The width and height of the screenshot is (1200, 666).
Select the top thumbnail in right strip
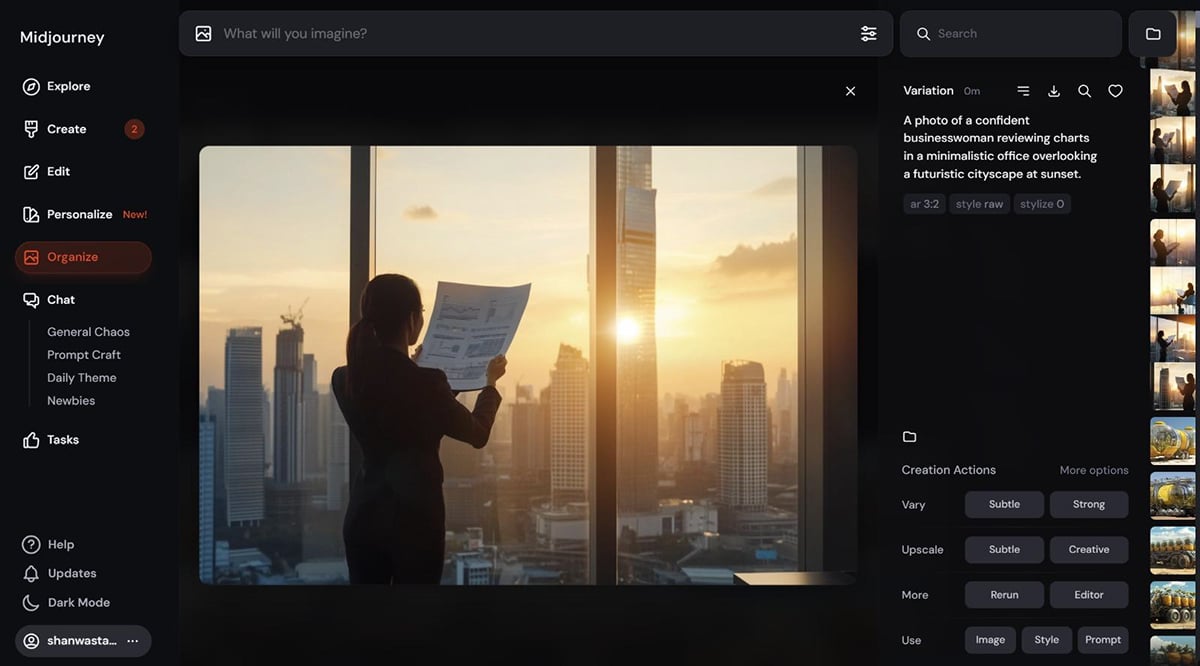[1172, 92]
